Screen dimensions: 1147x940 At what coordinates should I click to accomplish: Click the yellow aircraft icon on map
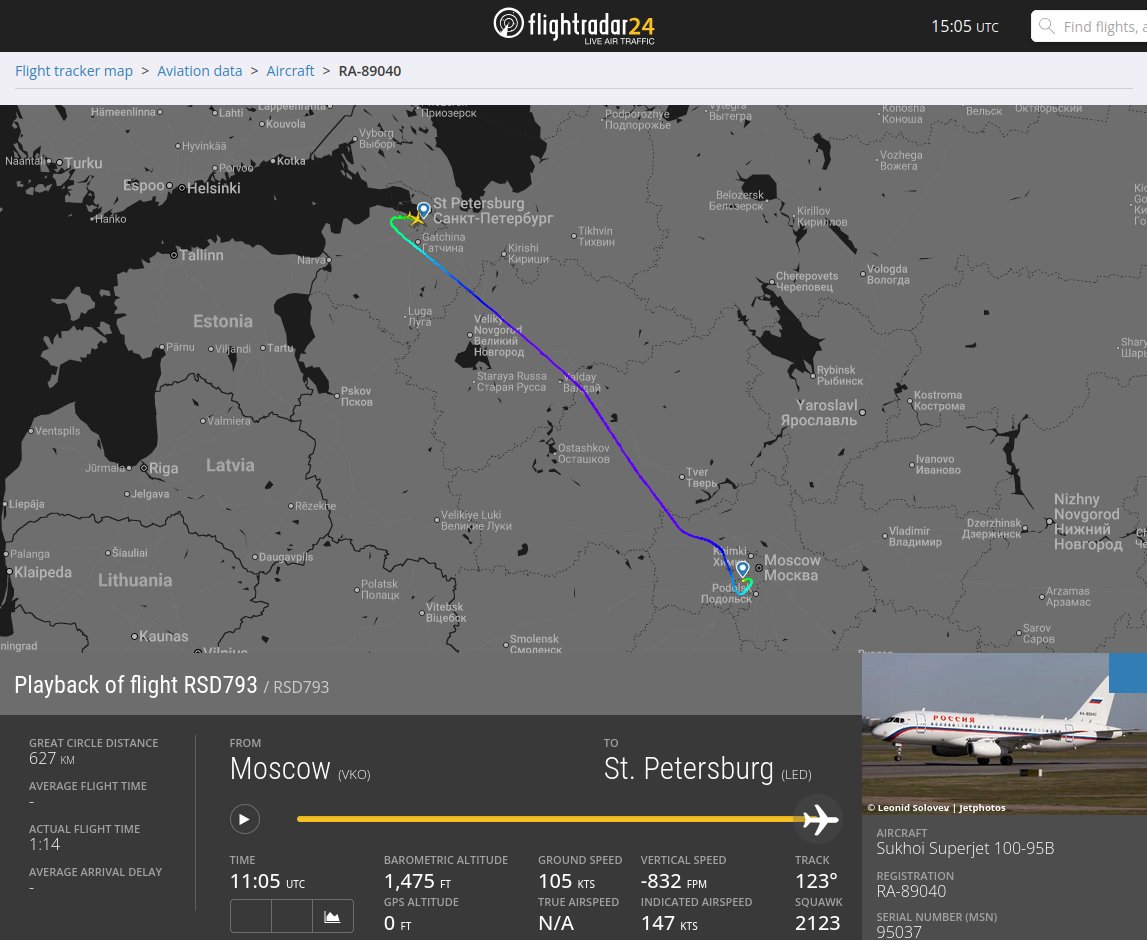(415, 217)
